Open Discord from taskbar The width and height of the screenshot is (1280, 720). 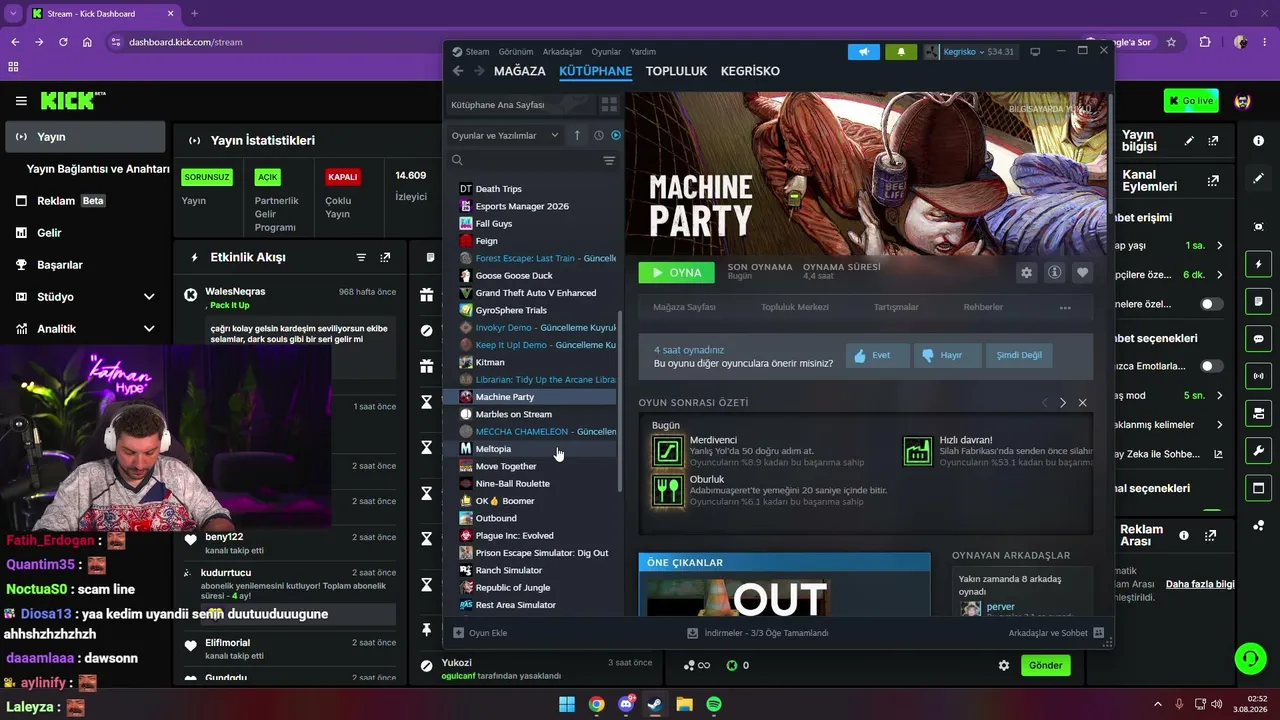[627, 704]
